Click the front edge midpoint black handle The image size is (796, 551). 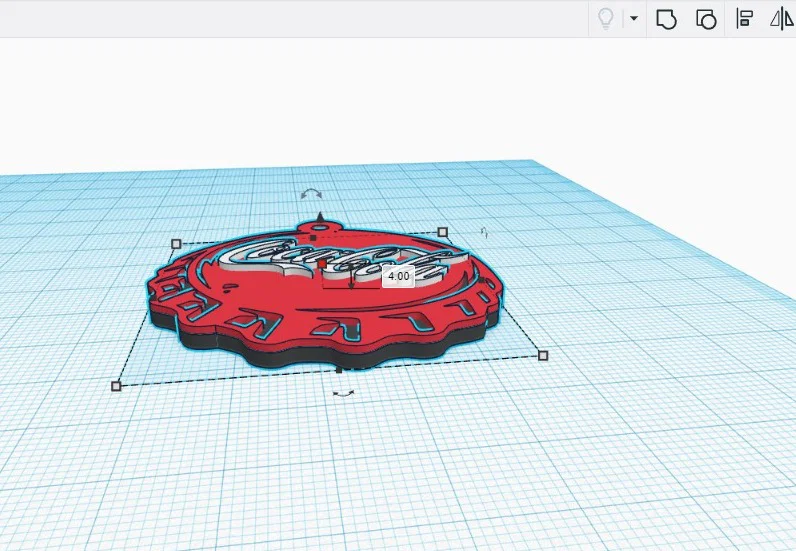pyautogui.click(x=339, y=370)
